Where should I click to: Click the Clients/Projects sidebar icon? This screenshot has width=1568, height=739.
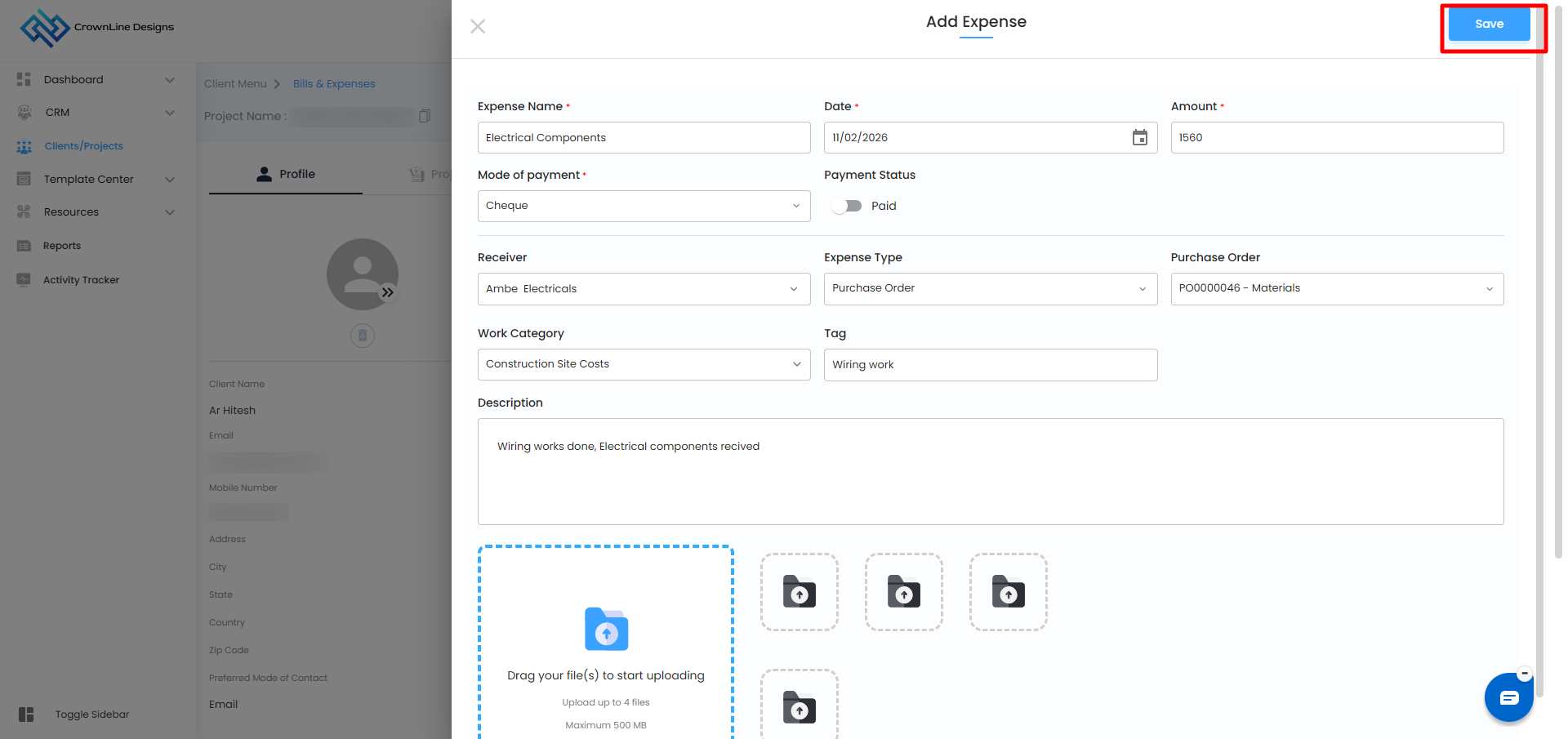[24, 146]
